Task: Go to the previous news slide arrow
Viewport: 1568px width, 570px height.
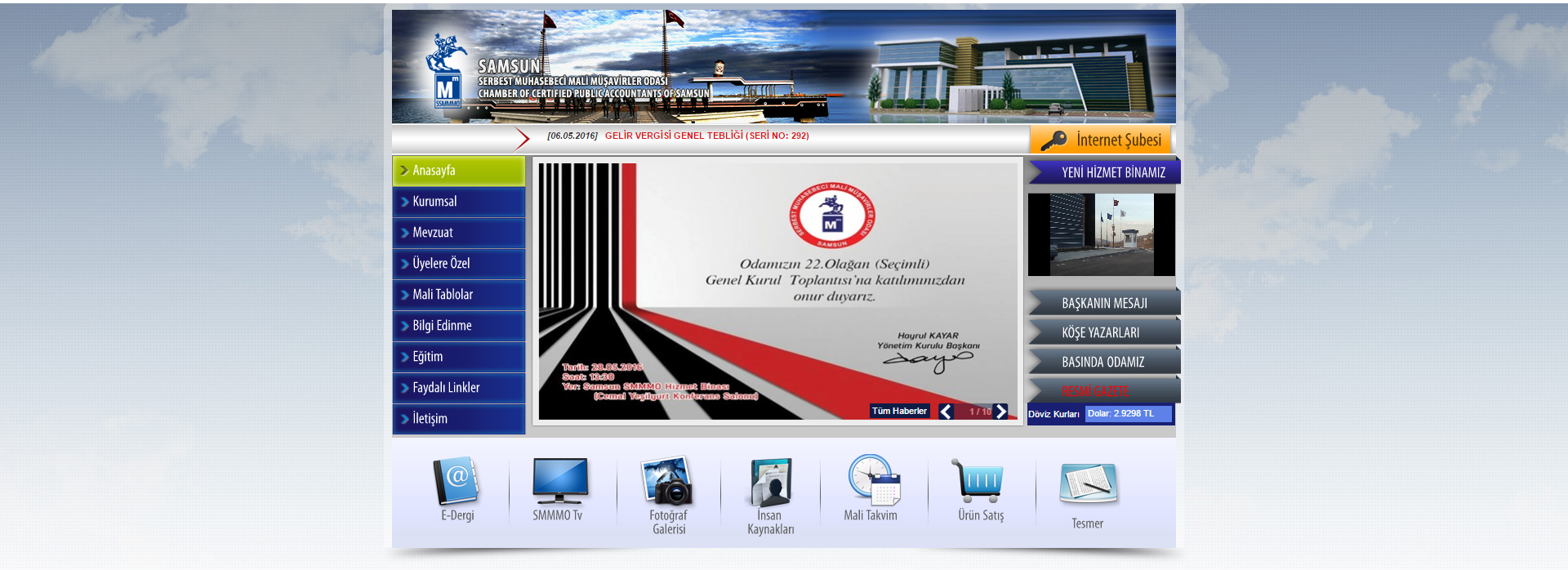Action: coord(946,412)
